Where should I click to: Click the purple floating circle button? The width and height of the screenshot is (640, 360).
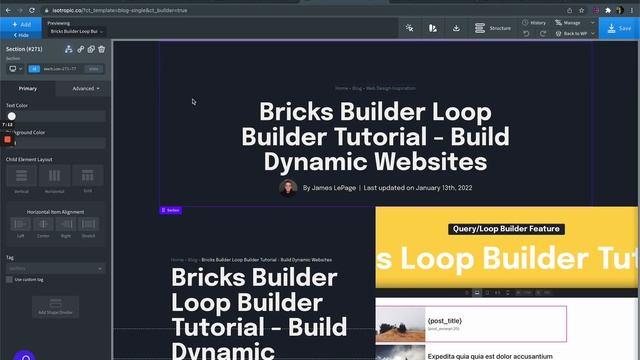pyautogui.click(x=24, y=356)
